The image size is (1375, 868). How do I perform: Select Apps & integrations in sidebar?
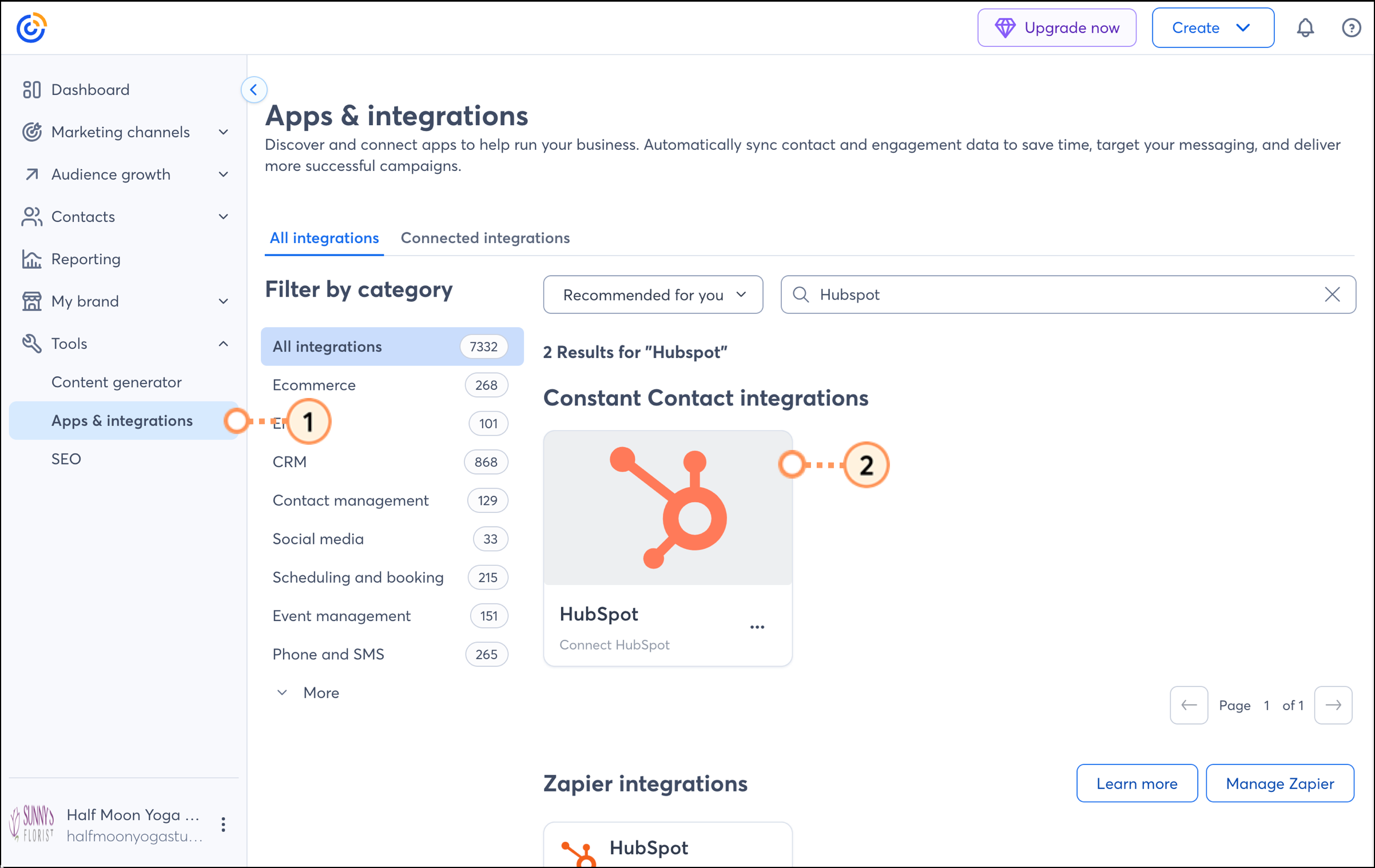click(x=124, y=420)
